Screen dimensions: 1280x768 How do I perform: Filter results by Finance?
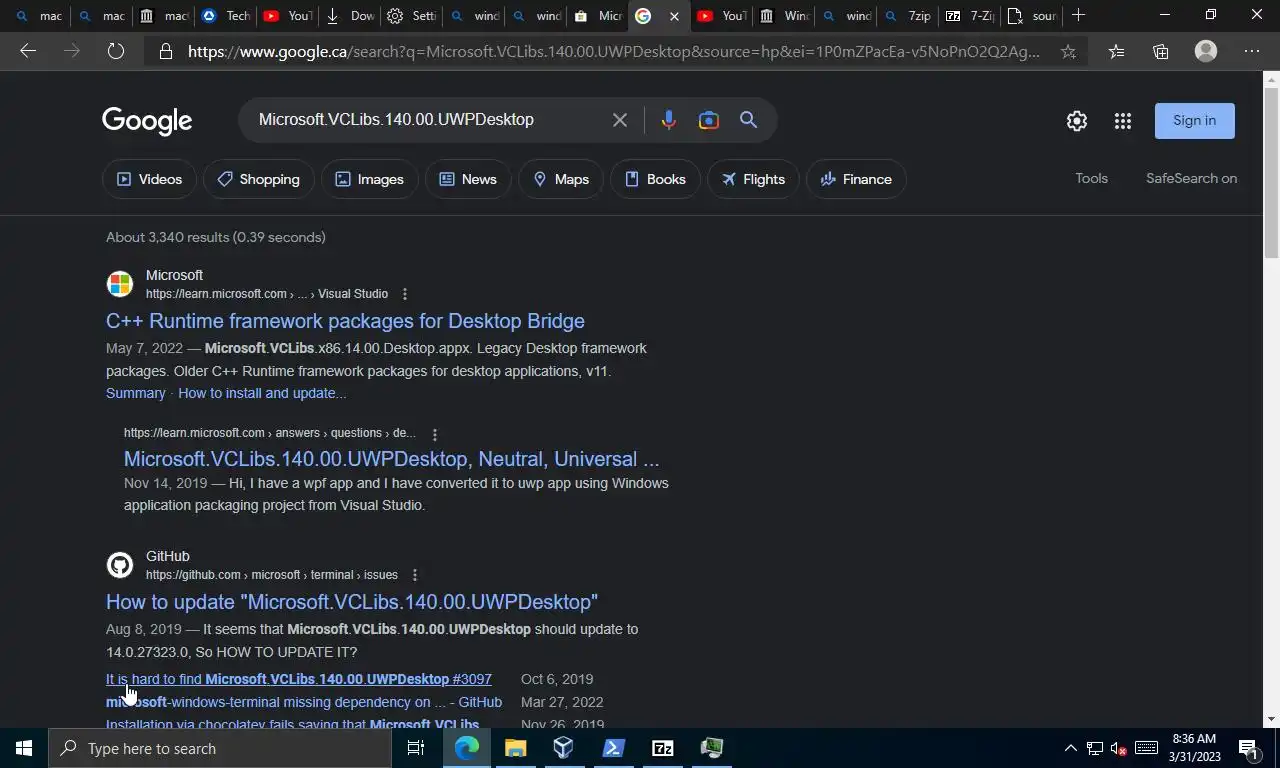point(856,179)
